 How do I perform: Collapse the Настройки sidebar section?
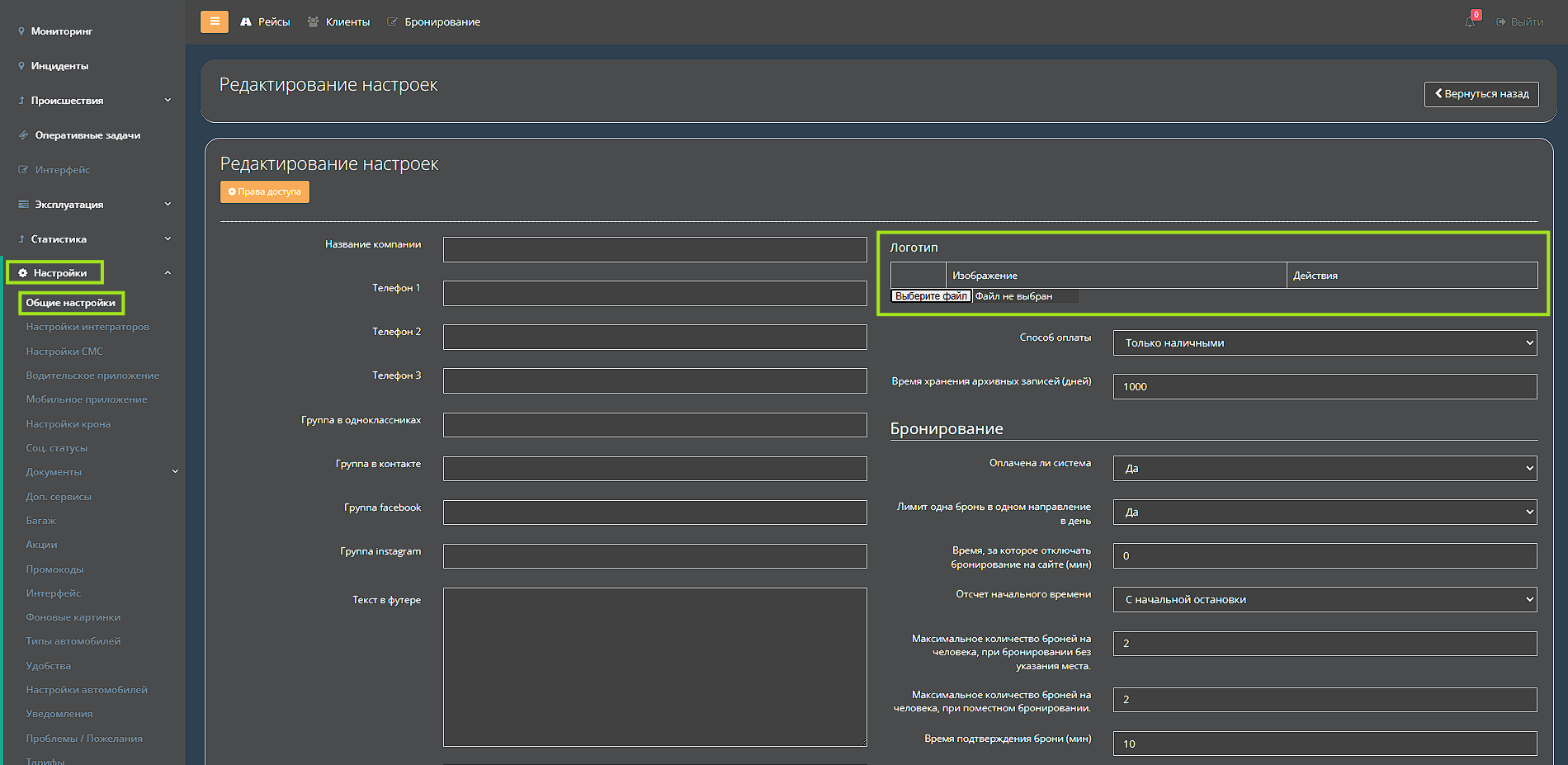point(168,273)
